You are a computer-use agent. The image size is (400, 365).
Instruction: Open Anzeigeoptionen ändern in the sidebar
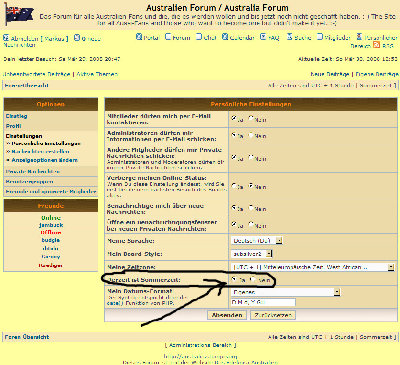coord(44,160)
